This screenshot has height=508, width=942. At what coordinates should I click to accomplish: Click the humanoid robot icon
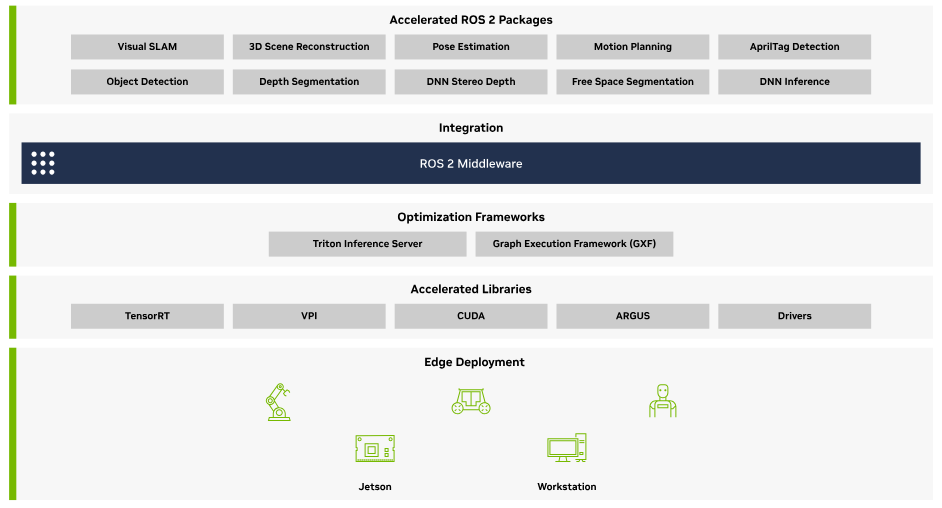point(663,401)
